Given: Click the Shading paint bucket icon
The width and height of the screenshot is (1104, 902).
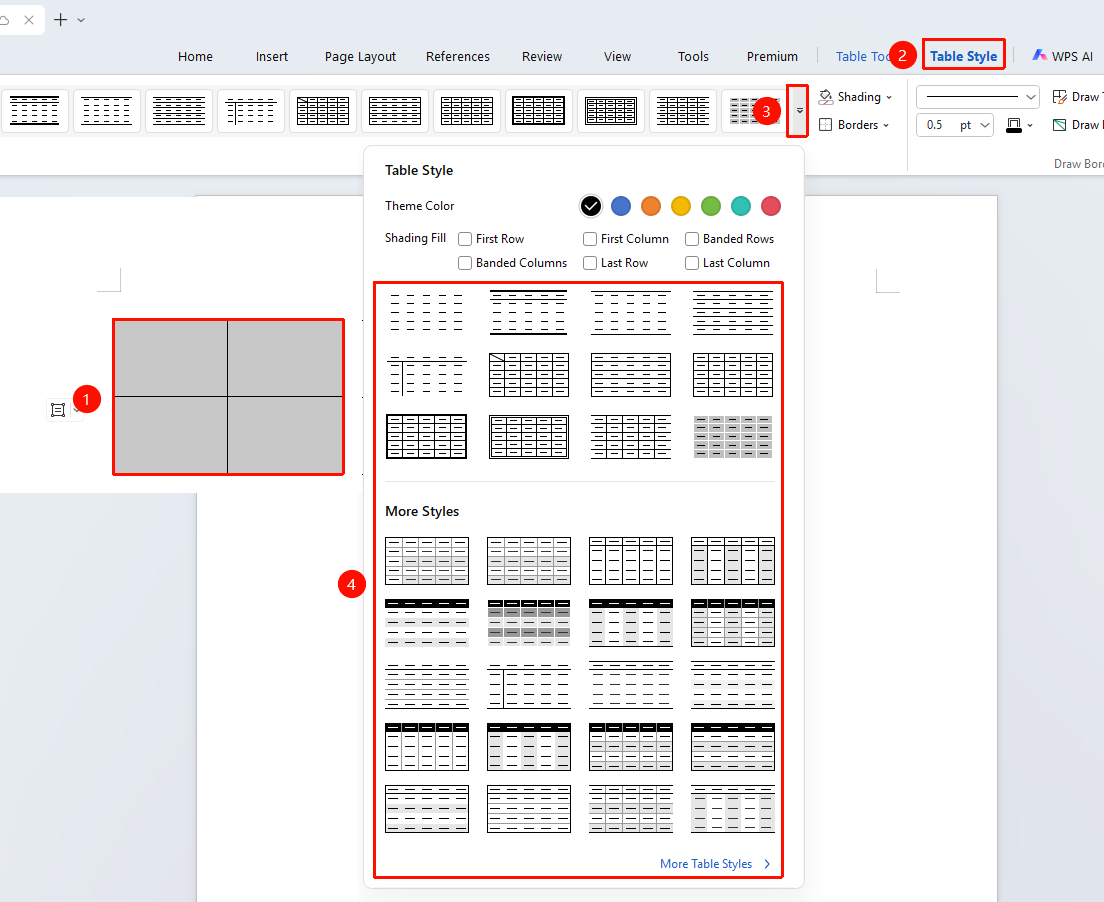Looking at the screenshot, I should pos(826,97).
